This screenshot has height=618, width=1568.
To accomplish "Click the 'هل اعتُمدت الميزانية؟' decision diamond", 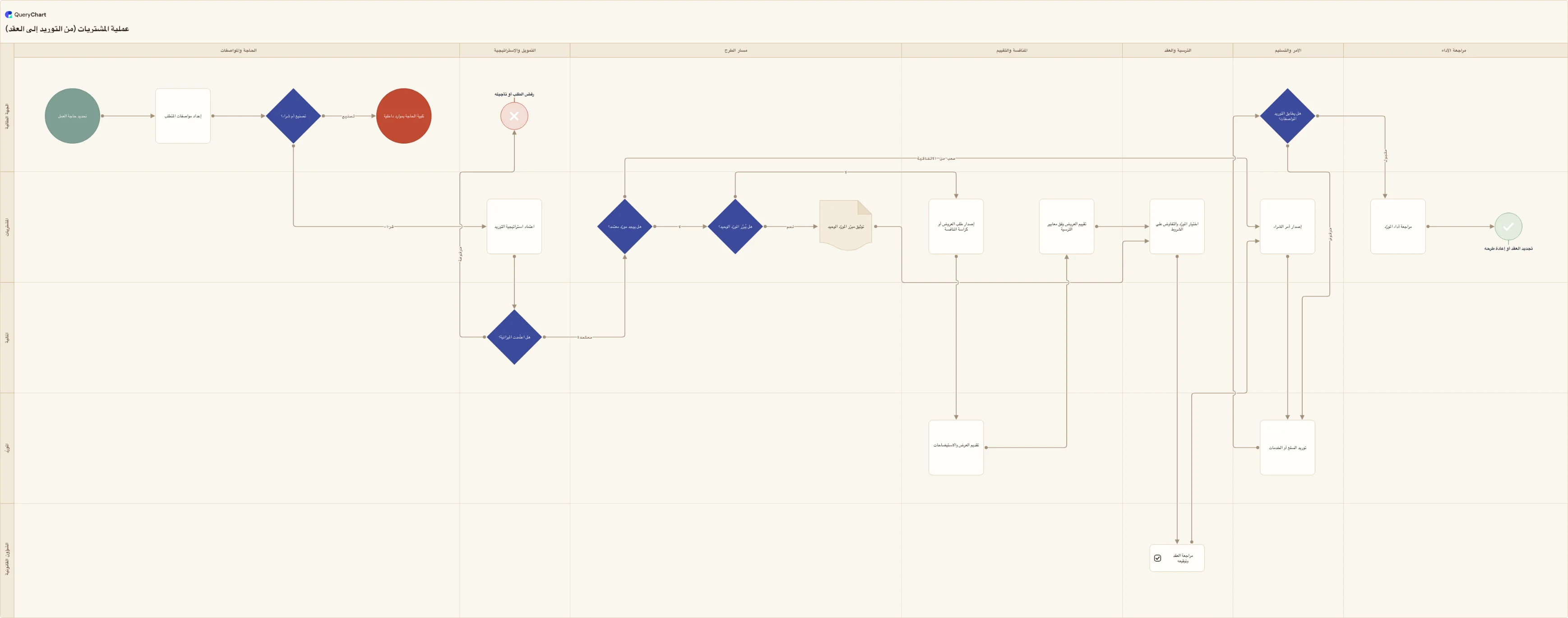I will point(514,337).
